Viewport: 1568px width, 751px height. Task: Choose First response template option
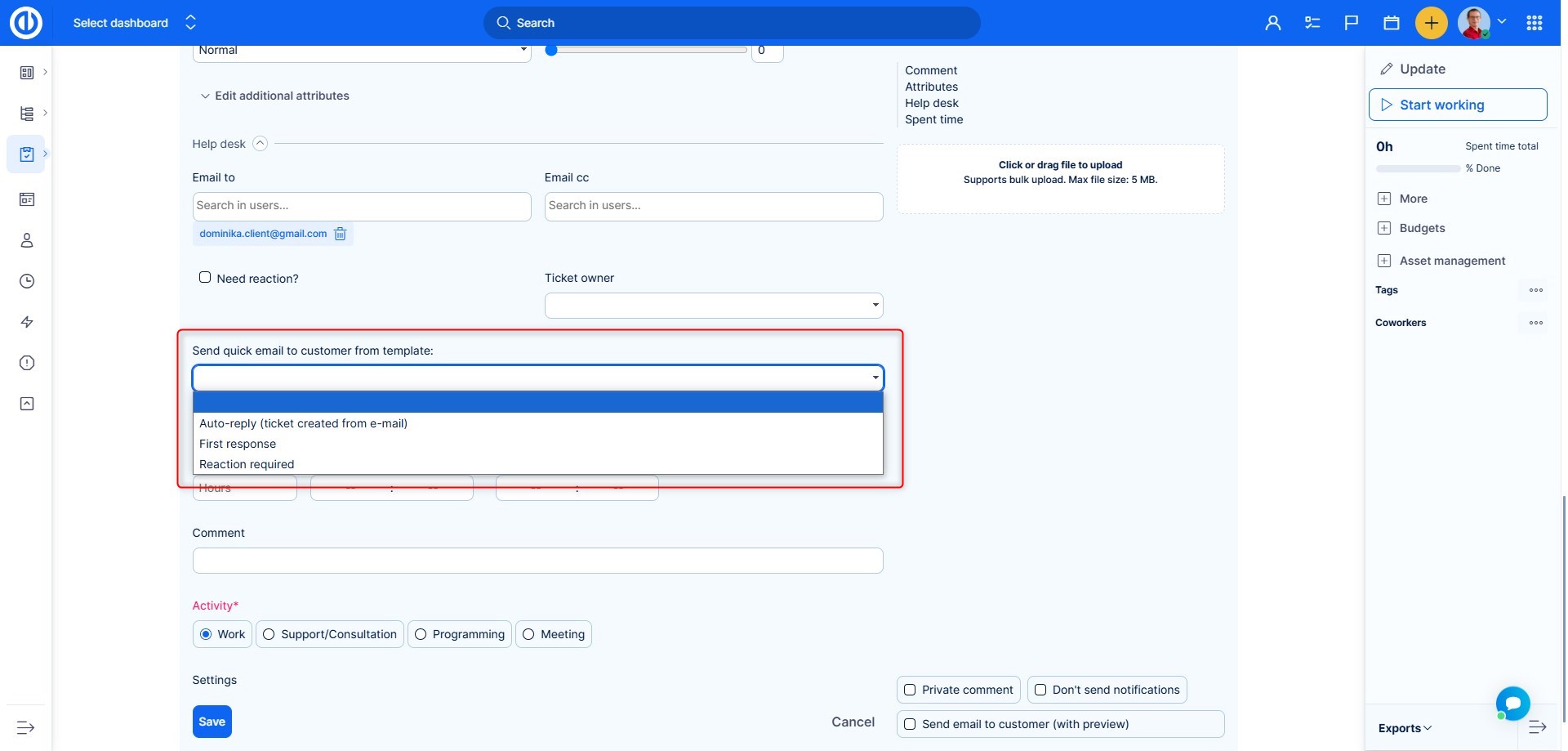pos(238,444)
